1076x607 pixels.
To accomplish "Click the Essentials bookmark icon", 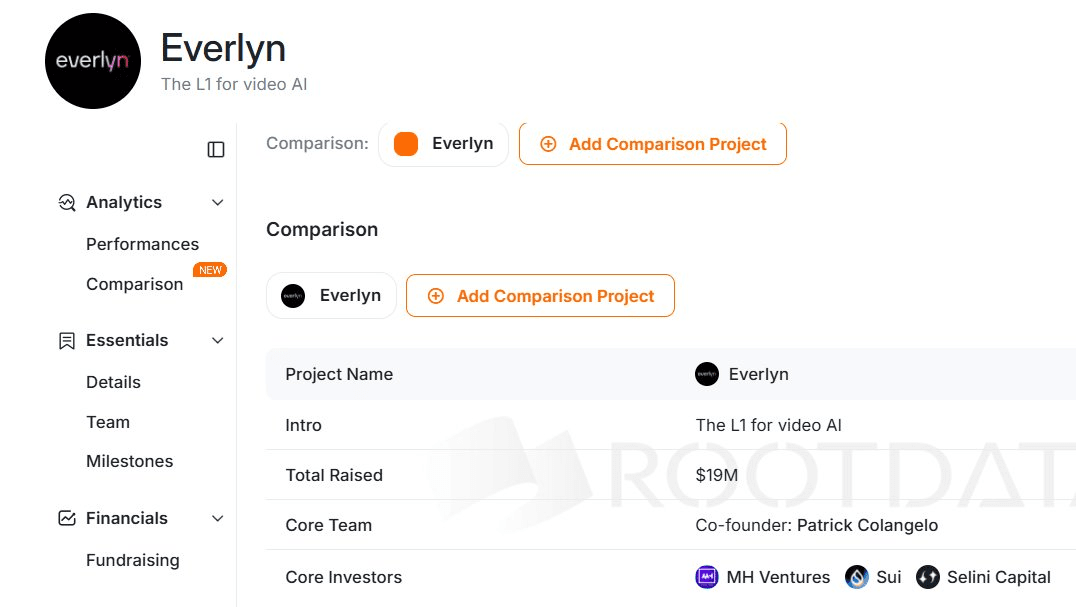I will point(67,341).
